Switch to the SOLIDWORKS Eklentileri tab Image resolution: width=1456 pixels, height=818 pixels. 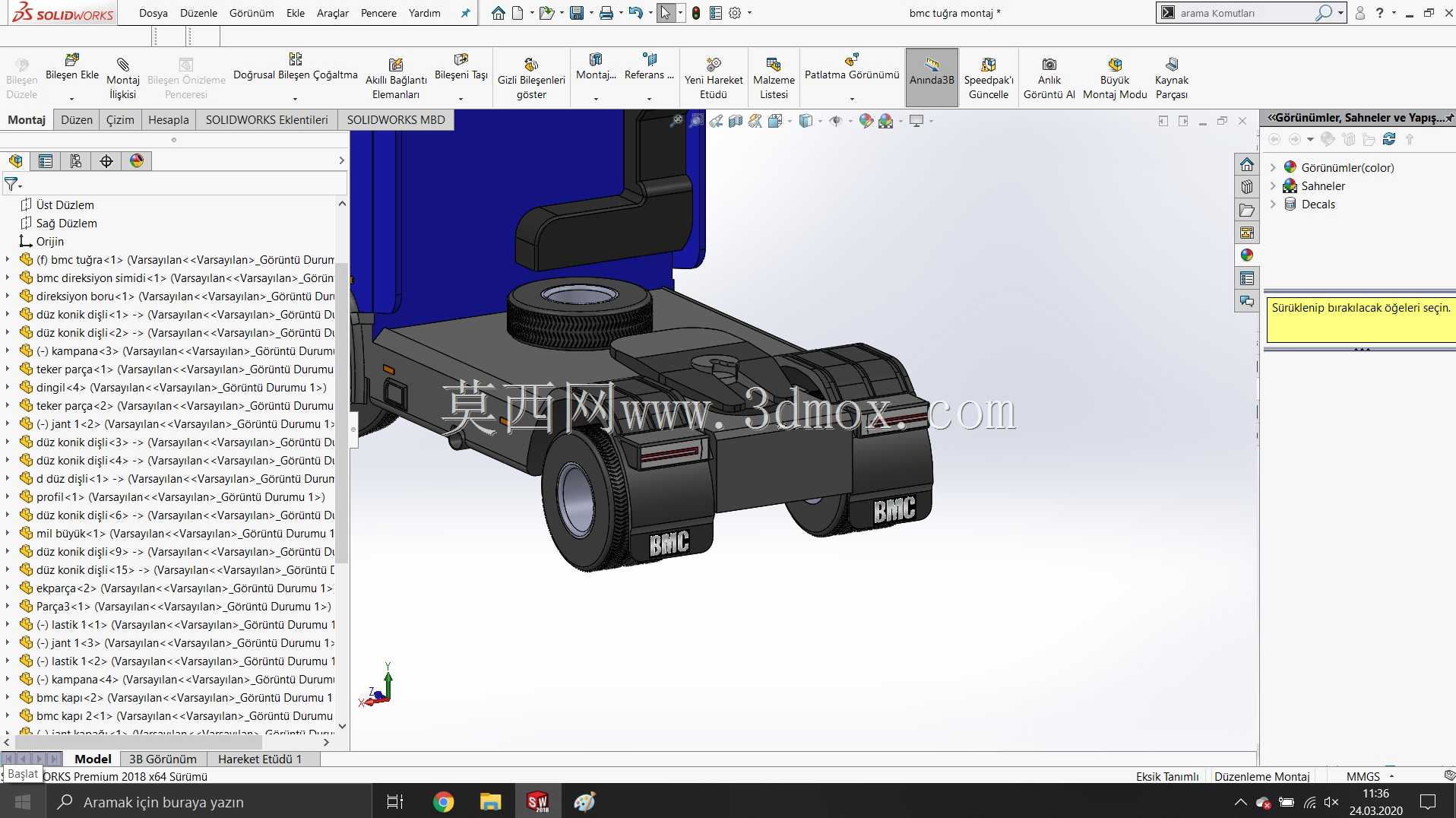pyautogui.click(x=267, y=120)
